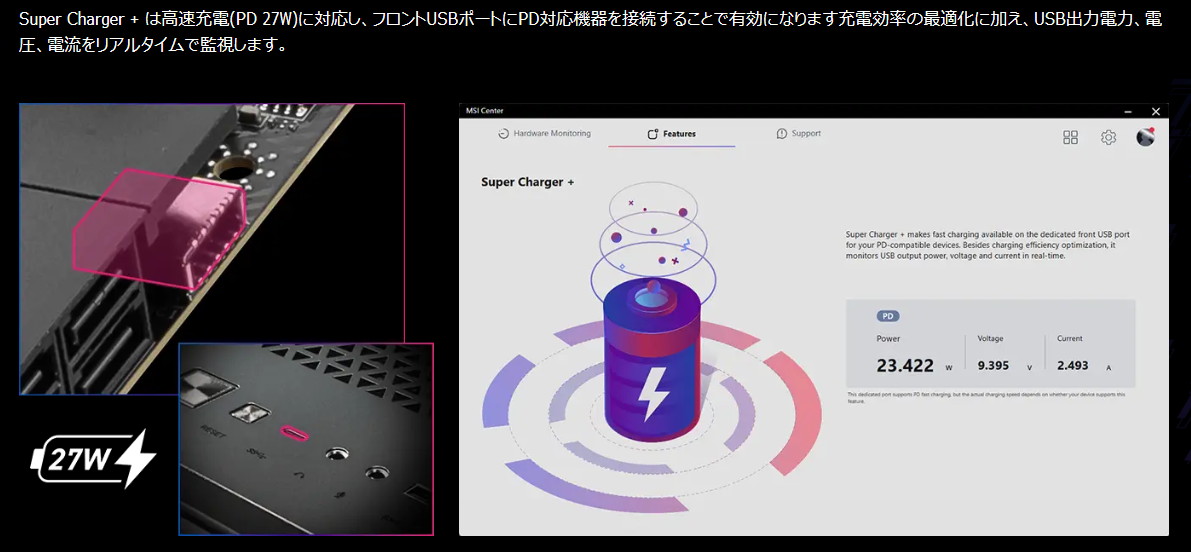This screenshot has width=1191, height=552.
Task: Click the Power label
Action: pyautogui.click(x=888, y=339)
